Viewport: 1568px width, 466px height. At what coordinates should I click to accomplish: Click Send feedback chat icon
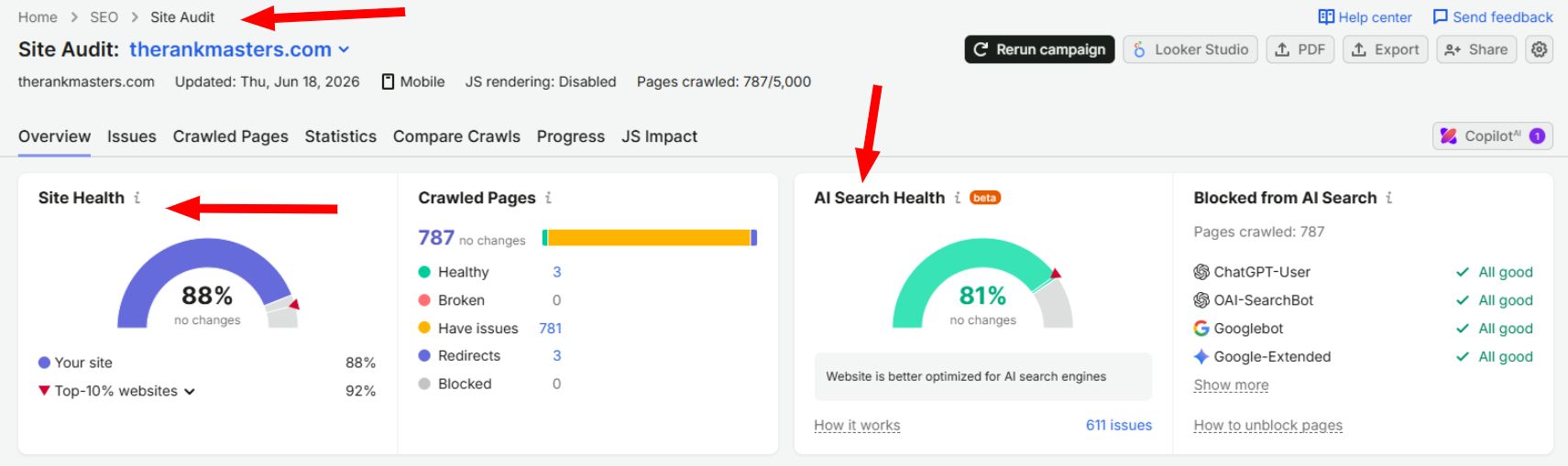click(1440, 16)
